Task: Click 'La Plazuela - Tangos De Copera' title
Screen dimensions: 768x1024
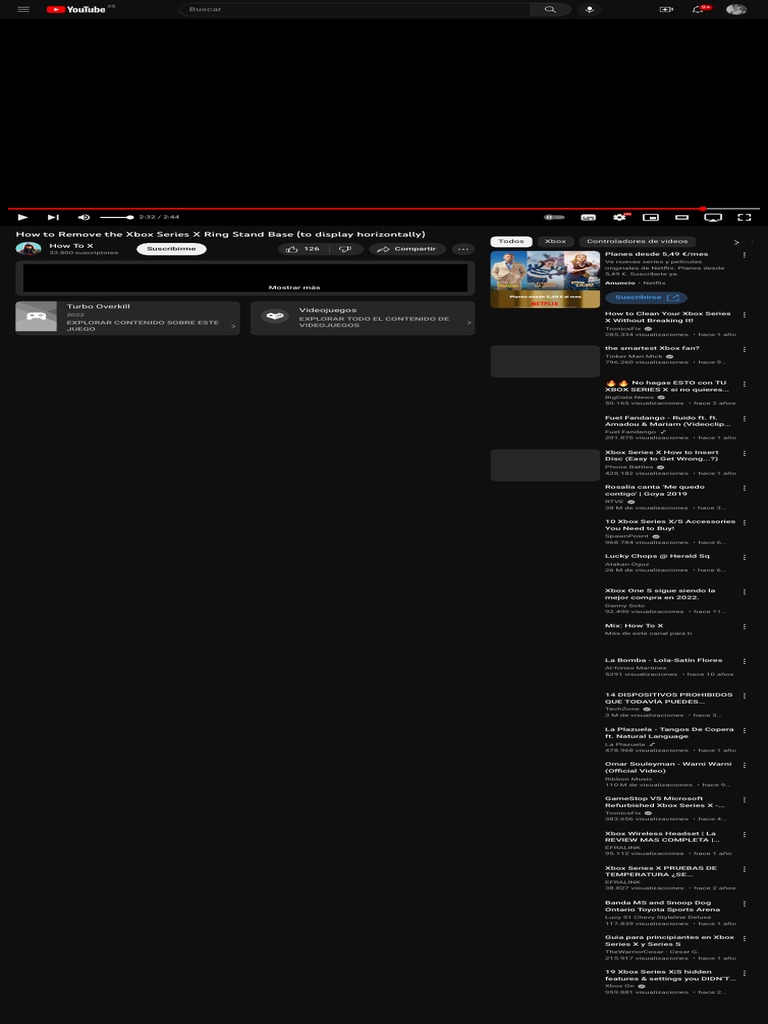Action: [x=669, y=733]
